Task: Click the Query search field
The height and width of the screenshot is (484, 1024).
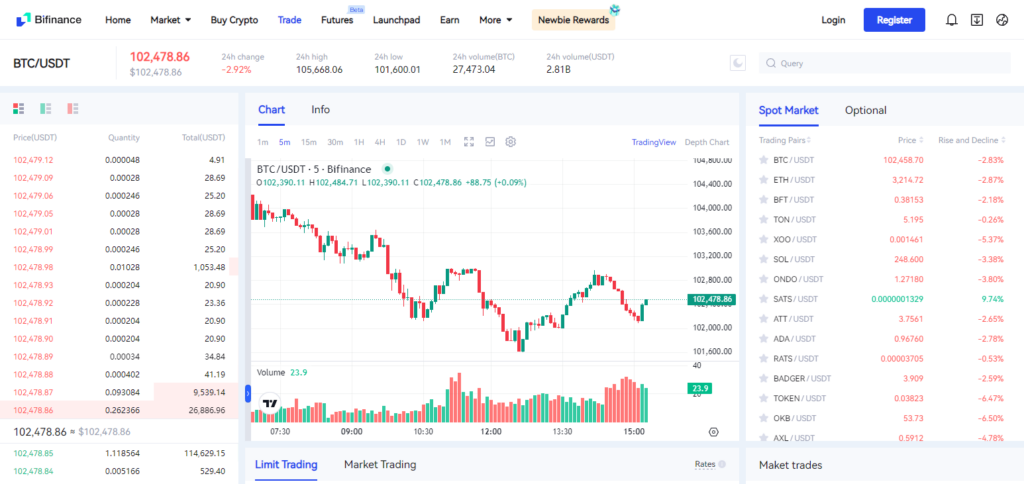Action: (x=884, y=63)
